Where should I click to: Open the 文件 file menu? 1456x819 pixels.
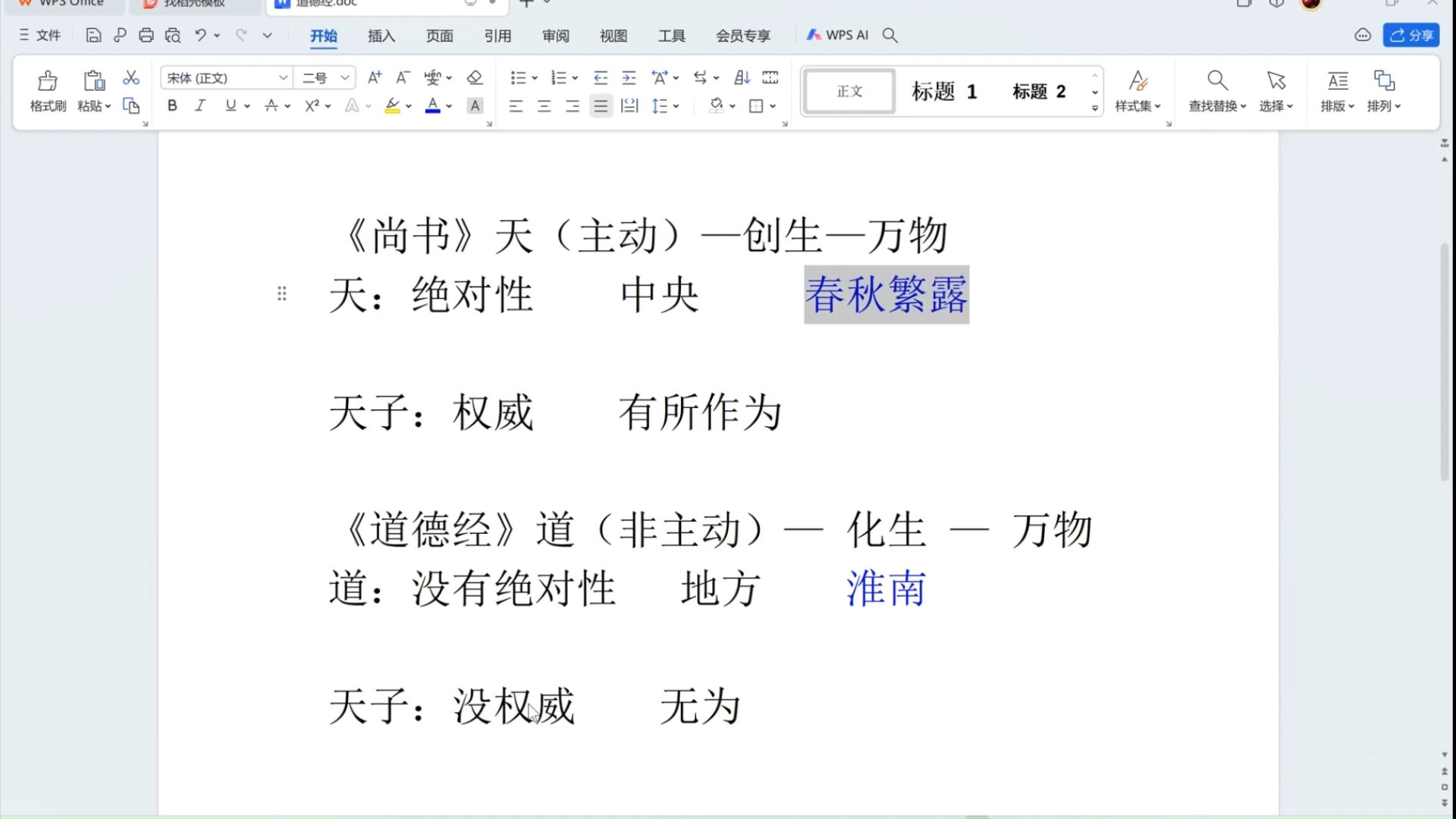[x=40, y=35]
